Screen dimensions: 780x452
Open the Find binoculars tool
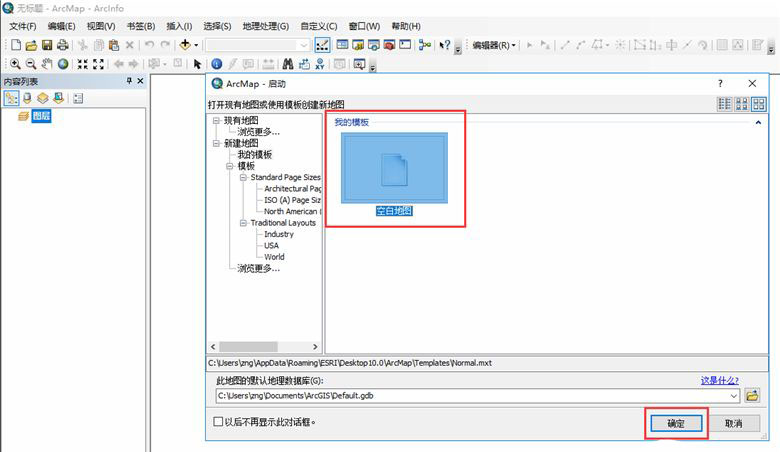pyautogui.click(x=288, y=64)
